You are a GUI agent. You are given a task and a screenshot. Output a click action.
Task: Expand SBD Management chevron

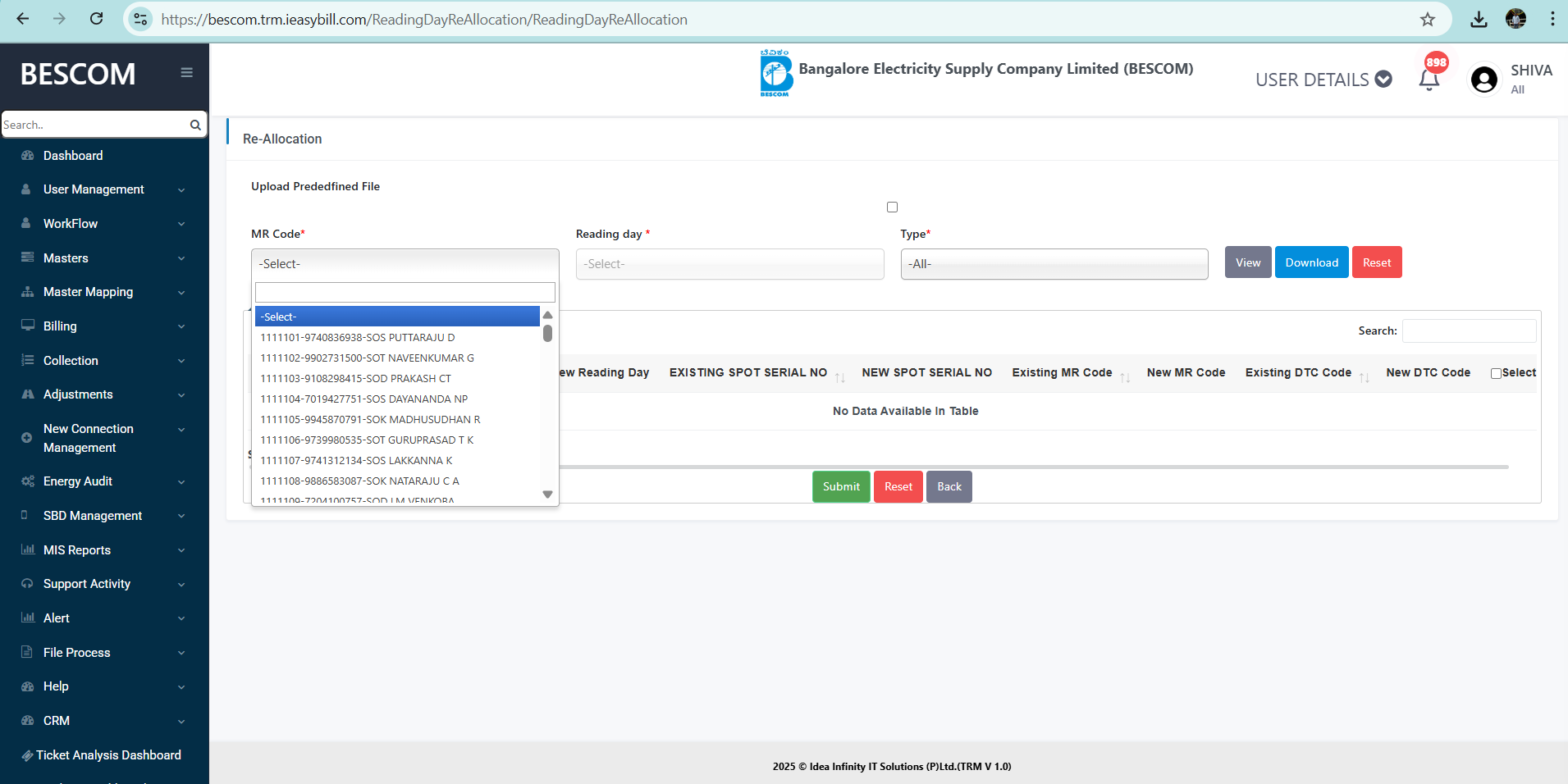click(x=181, y=516)
